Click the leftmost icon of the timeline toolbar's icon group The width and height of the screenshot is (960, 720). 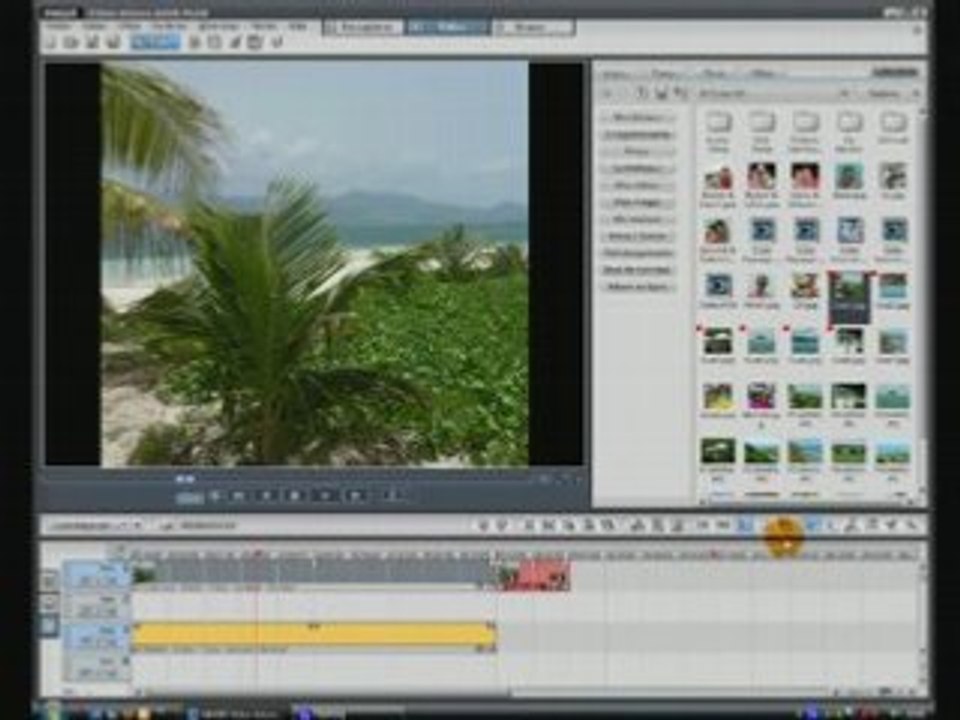[482, 525]
